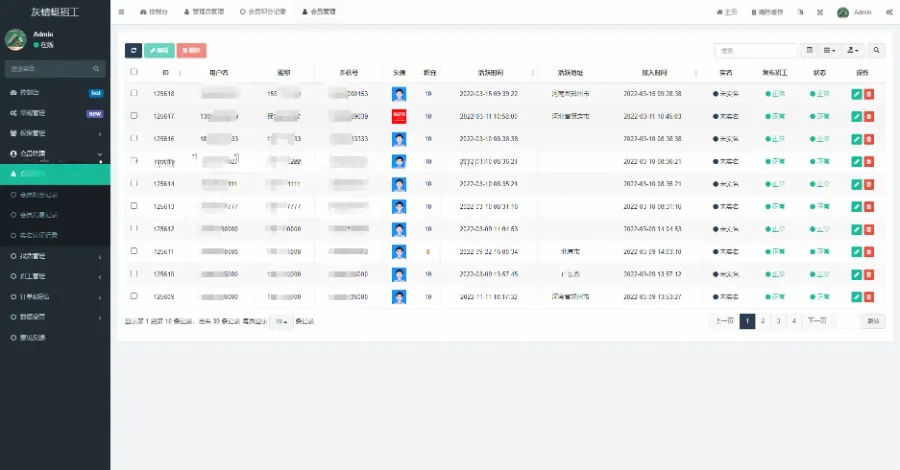This screenshot has width=900, height=470.
Task: Check the select-all checkbox in header
Action: tap(134, 72)
